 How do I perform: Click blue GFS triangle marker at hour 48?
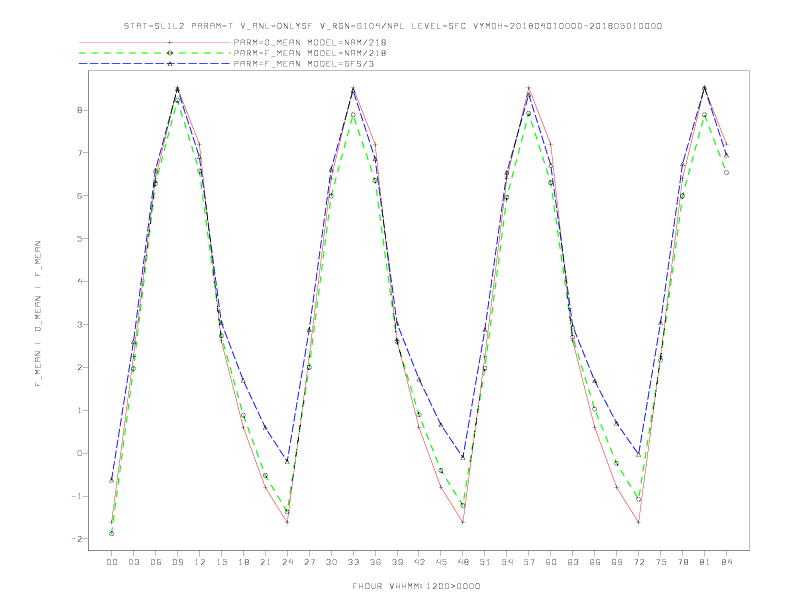click(463, 457)
